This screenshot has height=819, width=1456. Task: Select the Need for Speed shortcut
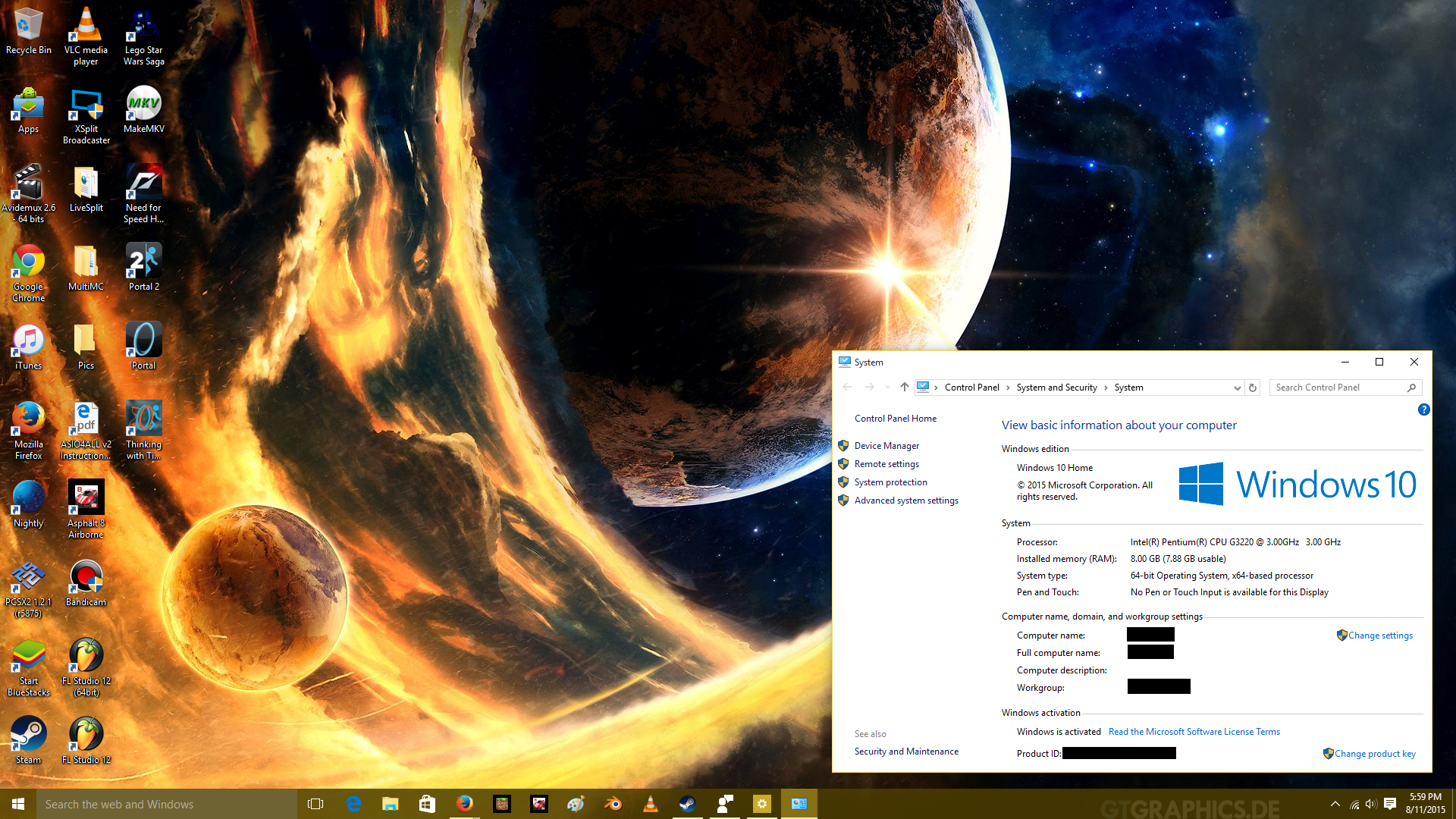(x=143, y=194)
